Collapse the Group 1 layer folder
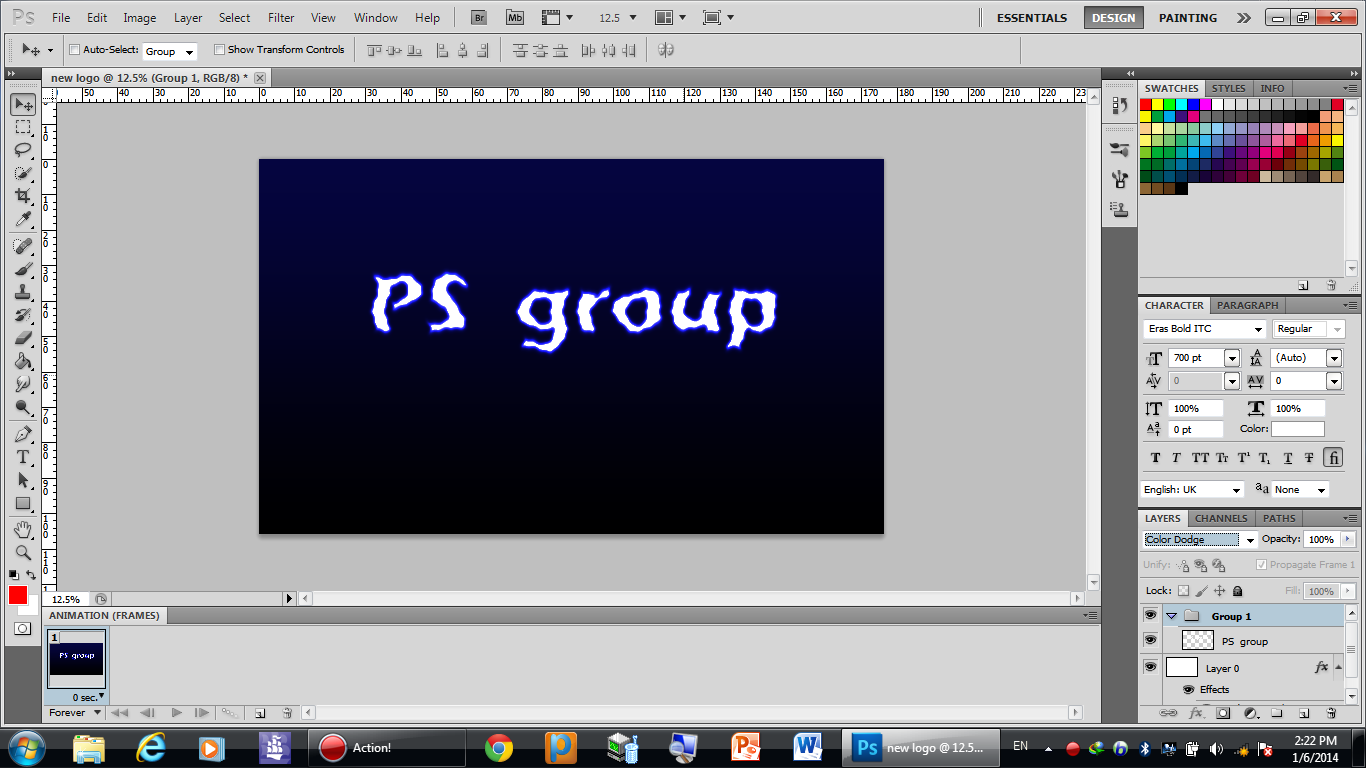 click(1171, 616)
